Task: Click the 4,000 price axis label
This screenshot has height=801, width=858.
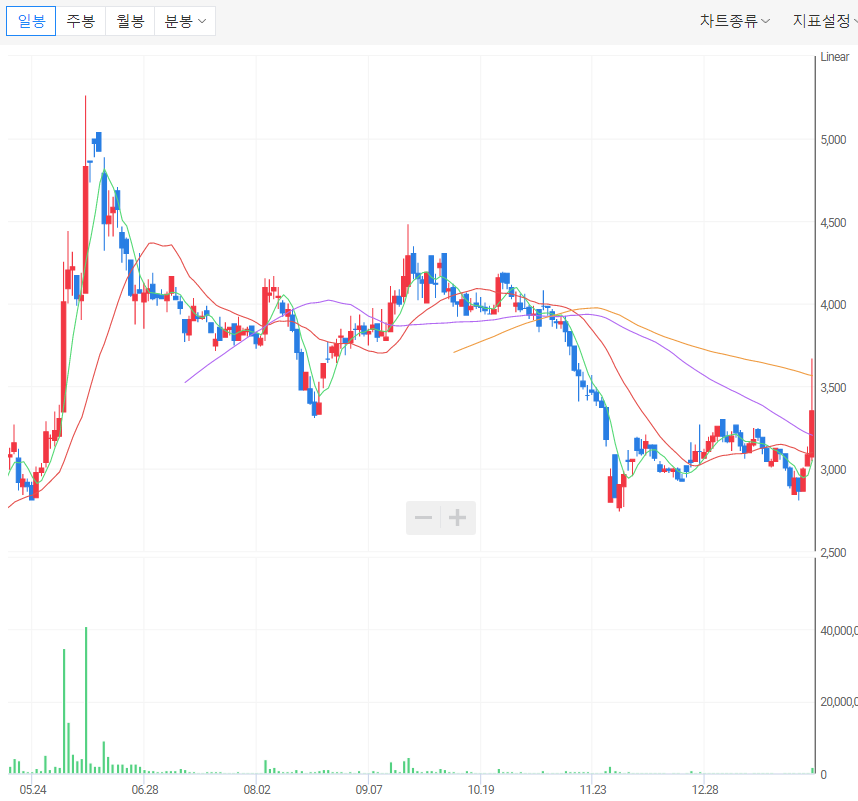Action: click(833, 305)
